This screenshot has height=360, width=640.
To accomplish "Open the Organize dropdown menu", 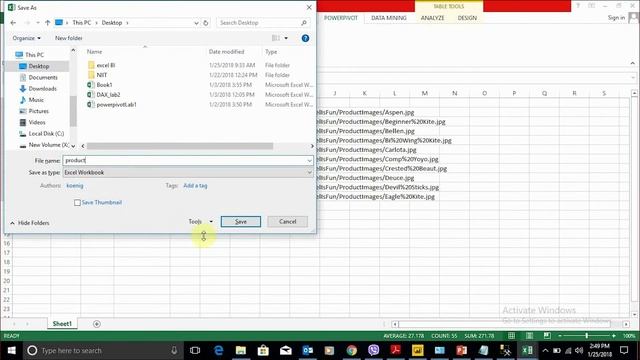I will [27, 38].
